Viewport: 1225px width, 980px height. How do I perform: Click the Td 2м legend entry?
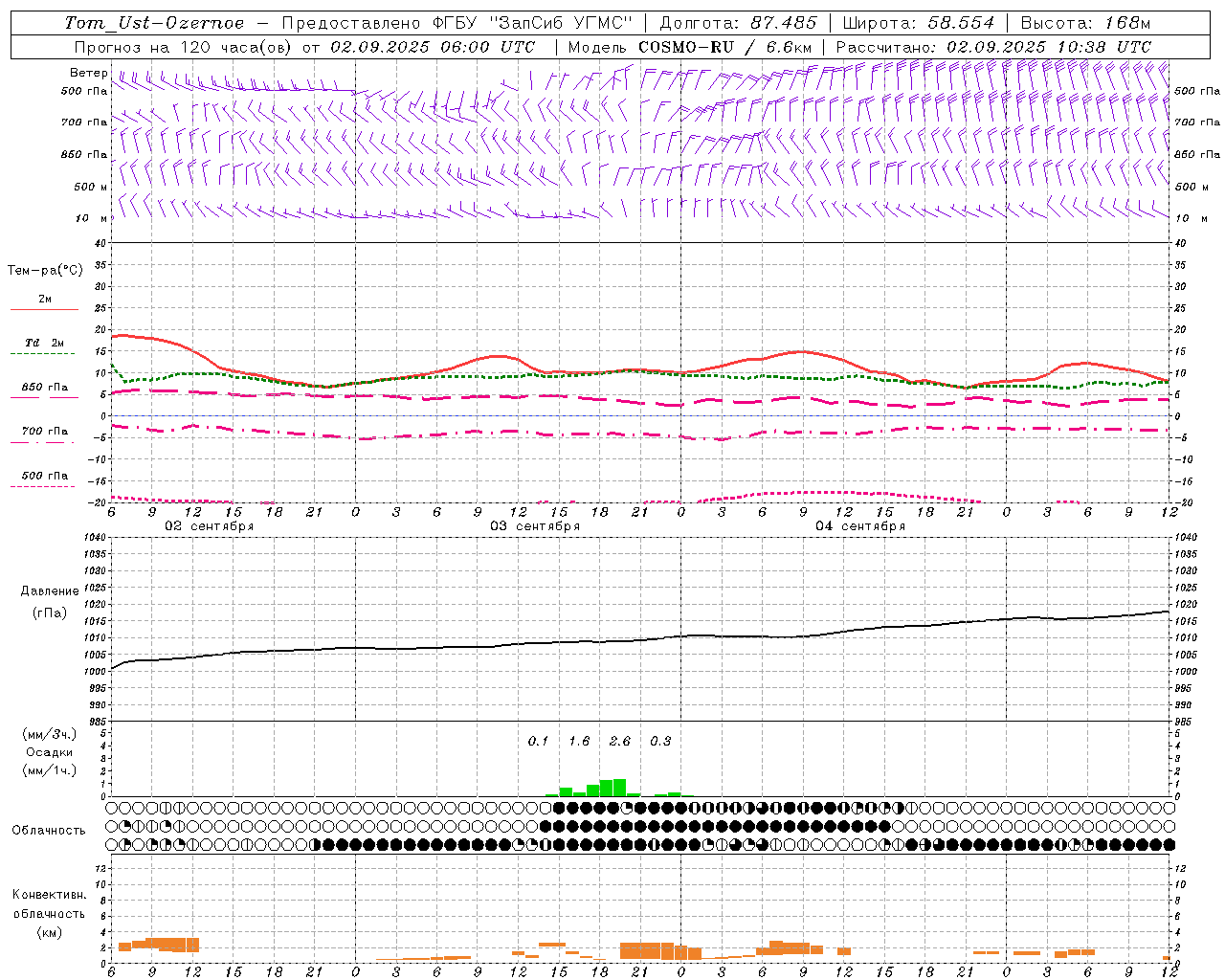pyautogui.click(x=45, y=343)
